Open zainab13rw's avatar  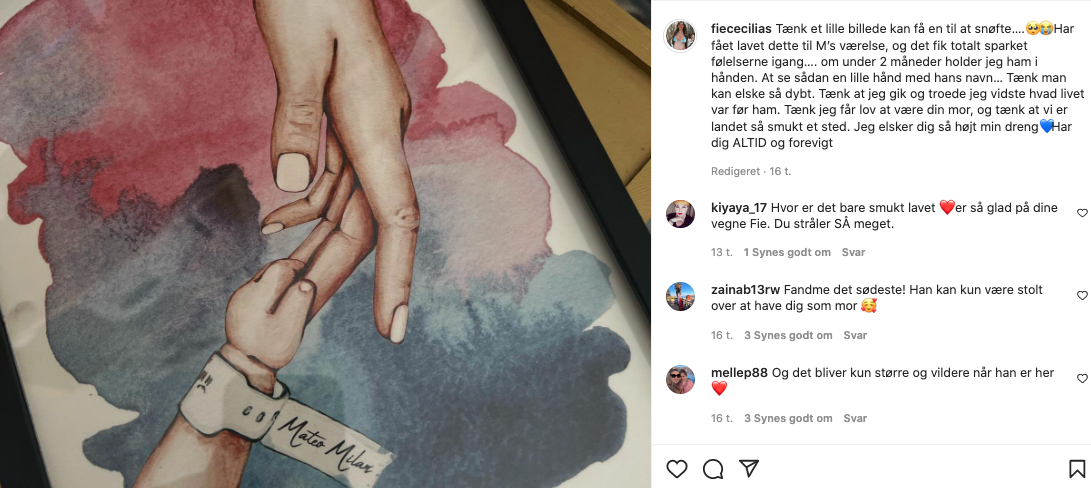click(x=680, y=297)
